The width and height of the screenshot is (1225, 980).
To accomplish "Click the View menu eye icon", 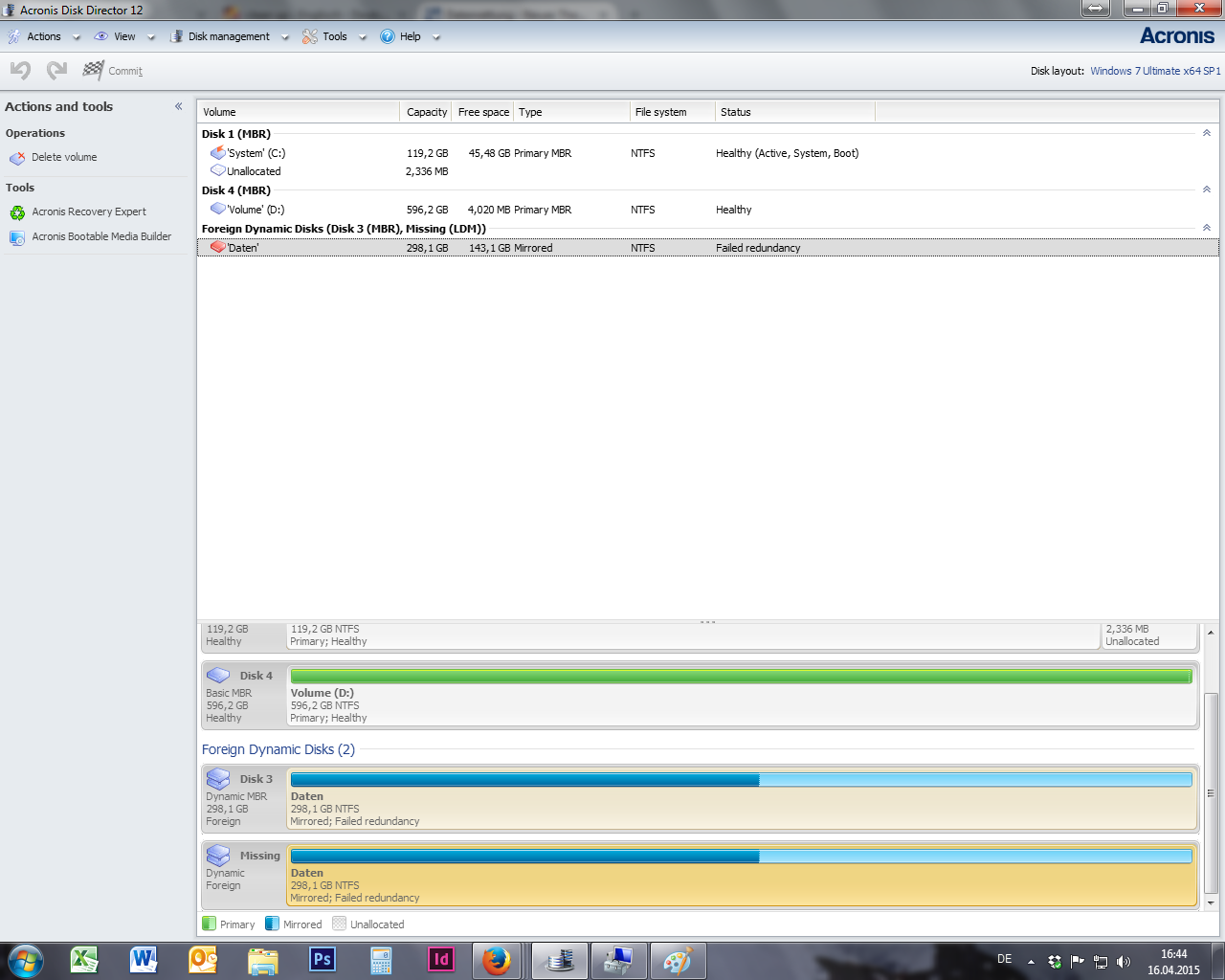I will [x=100, y=36].
